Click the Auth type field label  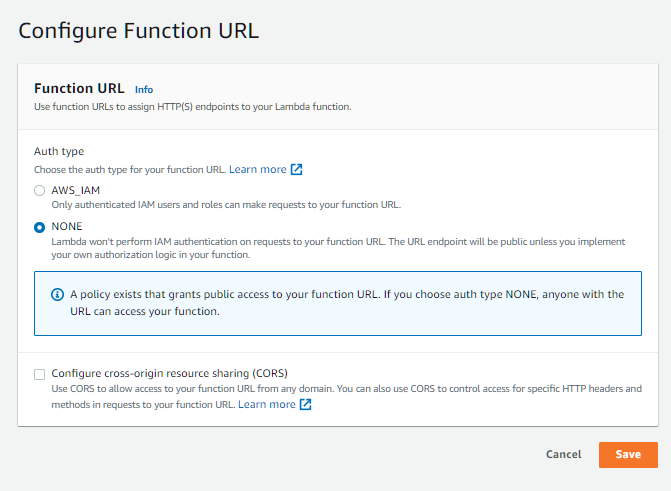pos(59,151)
